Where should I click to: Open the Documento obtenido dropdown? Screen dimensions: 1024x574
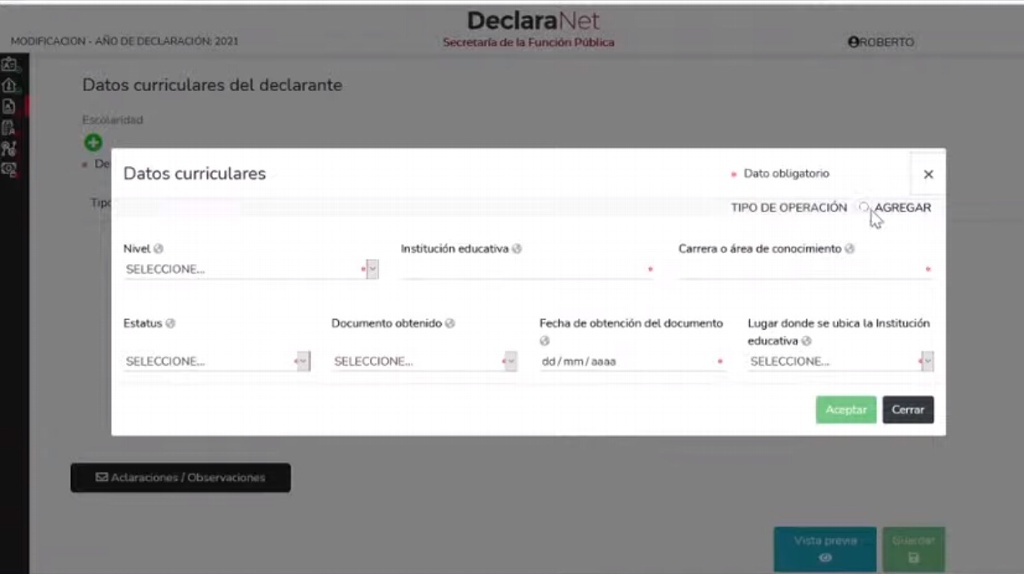424,361
